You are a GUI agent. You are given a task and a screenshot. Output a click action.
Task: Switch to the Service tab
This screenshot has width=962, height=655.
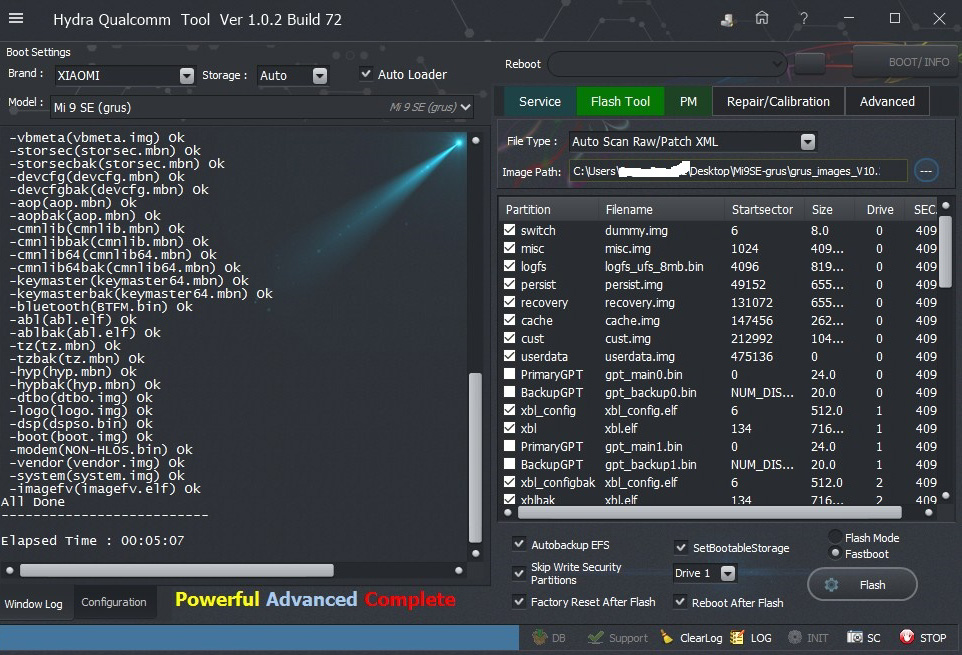point(540,101)
